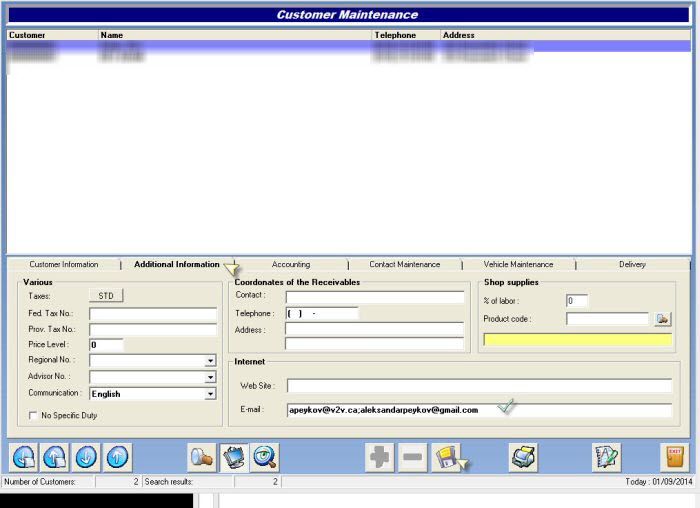Click the Prov. Tax No. input field

point(153,330)
